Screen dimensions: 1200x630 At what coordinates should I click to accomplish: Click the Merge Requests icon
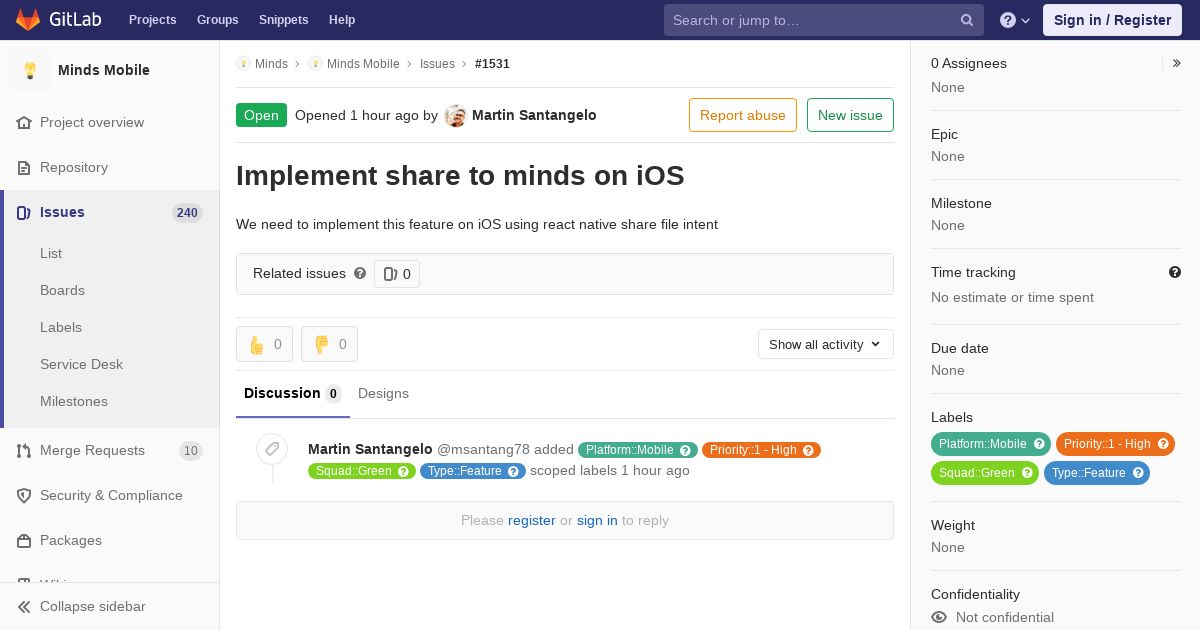point(24,450)
